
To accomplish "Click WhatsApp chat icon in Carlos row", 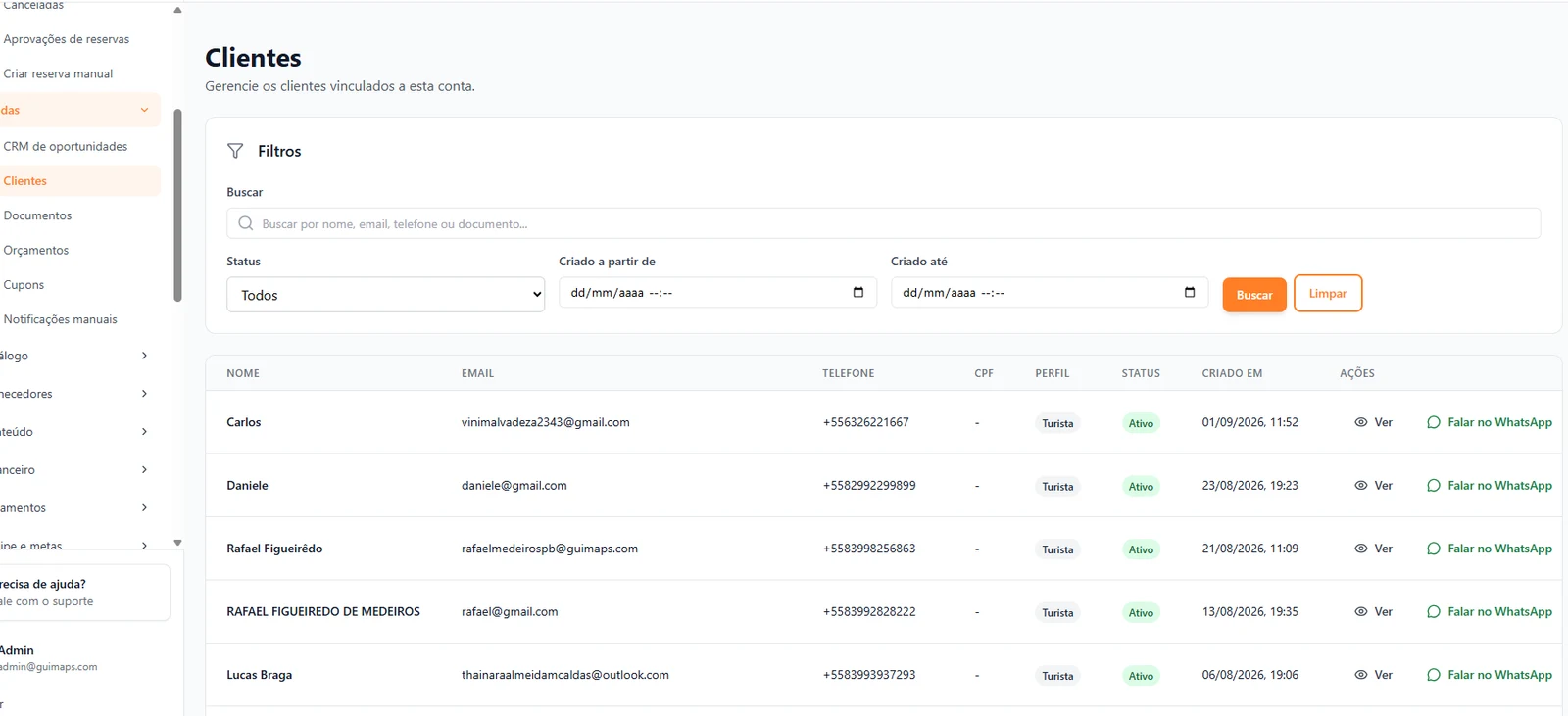I will [1434, 422].
